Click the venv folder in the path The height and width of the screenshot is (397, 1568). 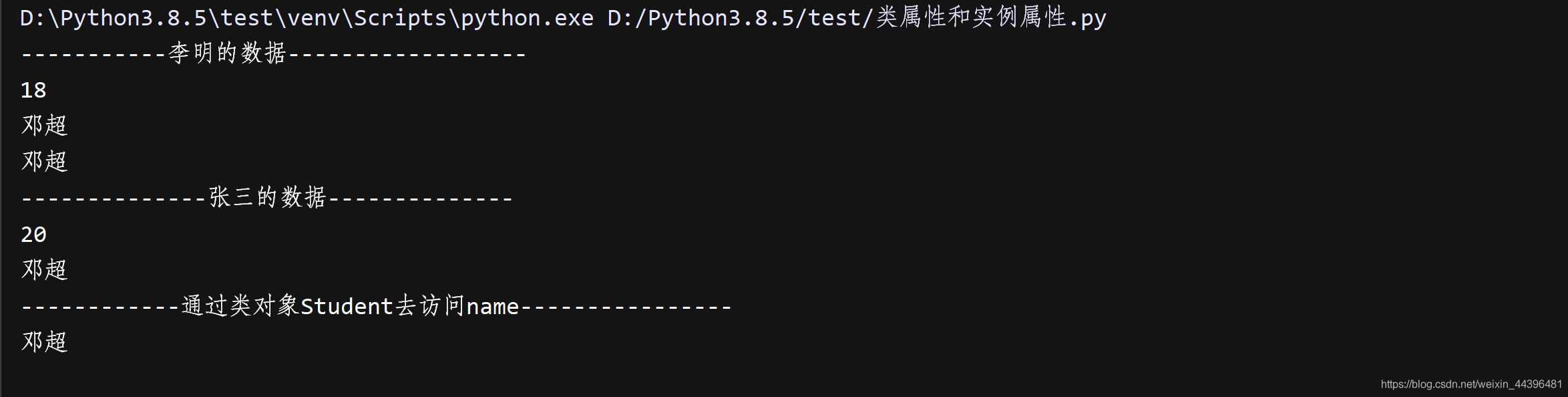313,18
